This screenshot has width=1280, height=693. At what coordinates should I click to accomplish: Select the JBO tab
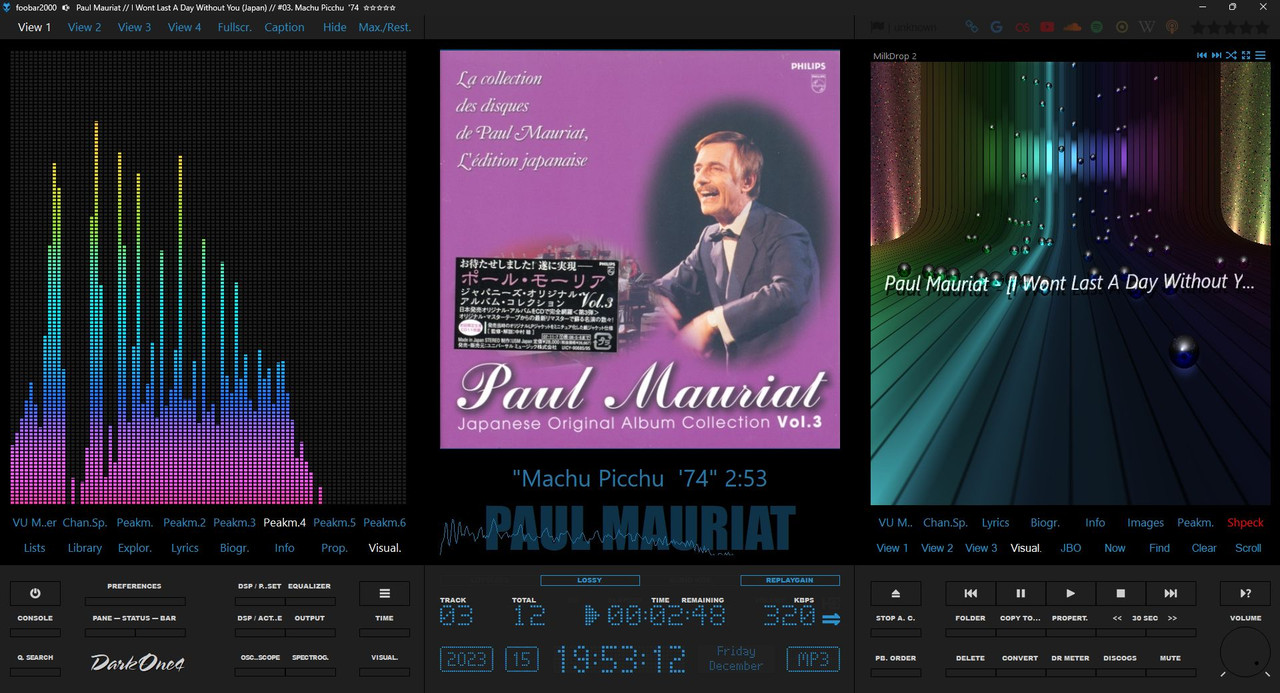pos(1070,548)
